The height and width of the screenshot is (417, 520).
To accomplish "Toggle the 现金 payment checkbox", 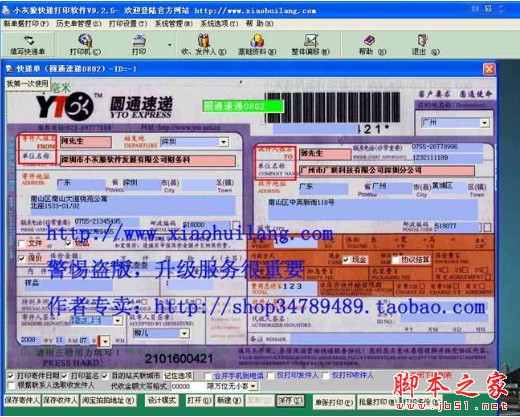I will pyautogui.click(x=347, y=260).
